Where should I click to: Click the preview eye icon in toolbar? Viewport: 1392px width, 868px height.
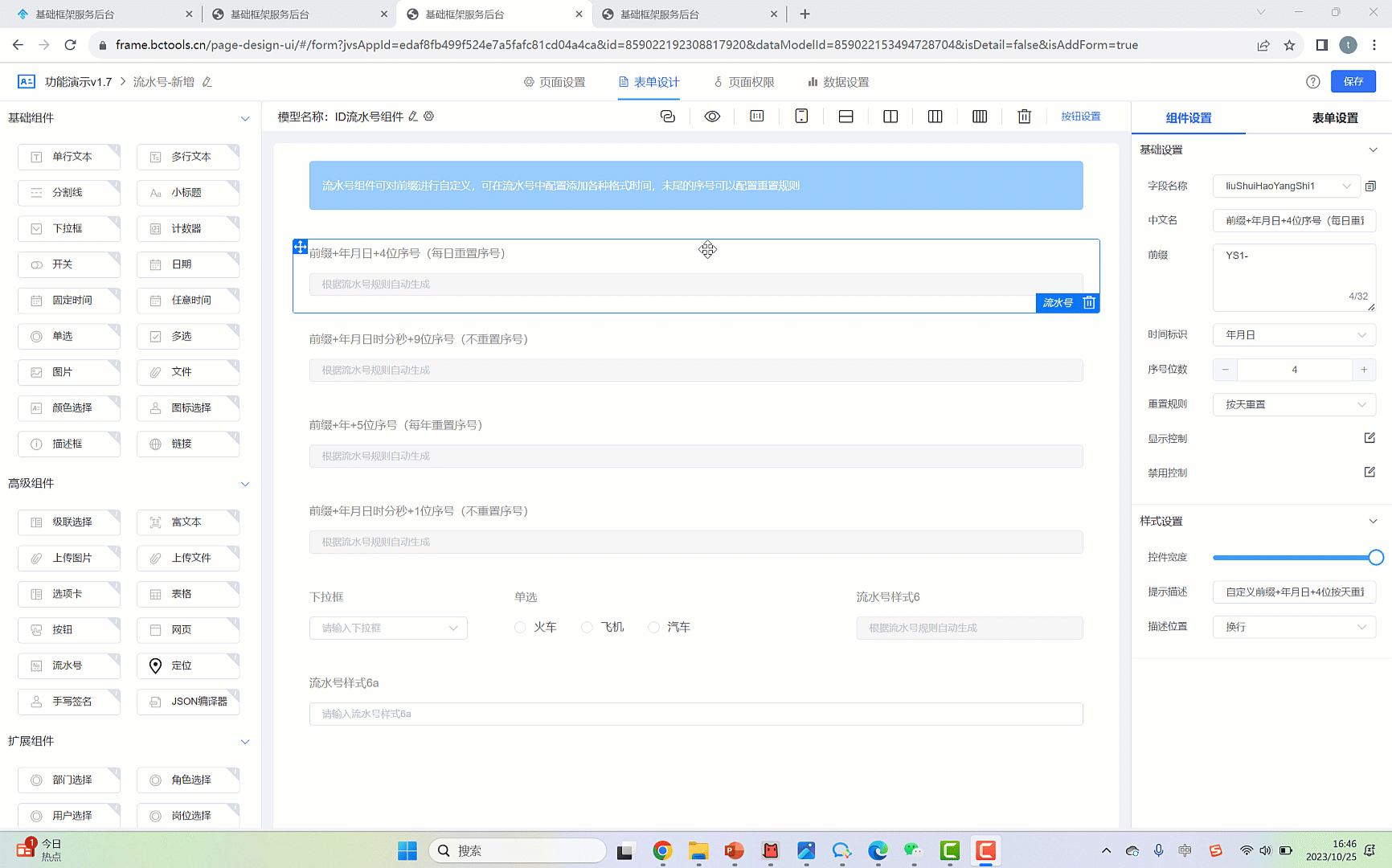[712, 117]
